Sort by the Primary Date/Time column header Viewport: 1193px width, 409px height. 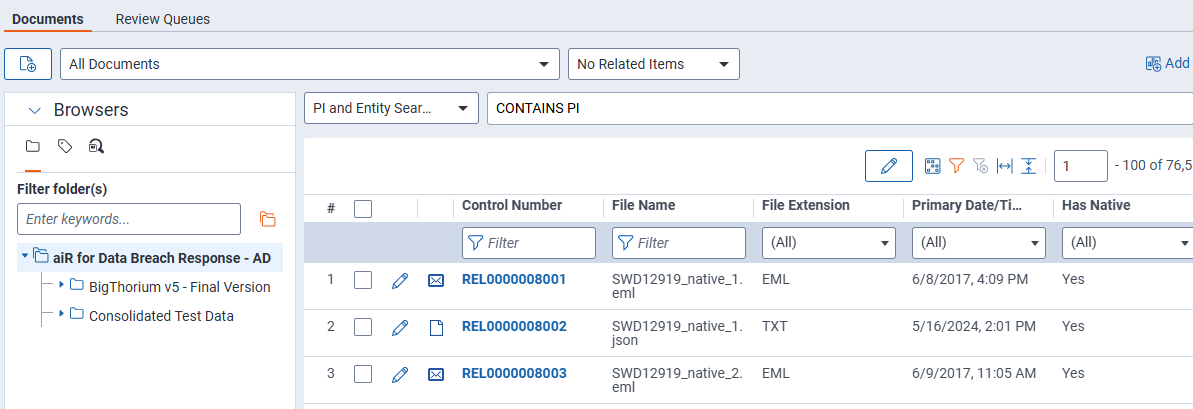pos(966,205)
